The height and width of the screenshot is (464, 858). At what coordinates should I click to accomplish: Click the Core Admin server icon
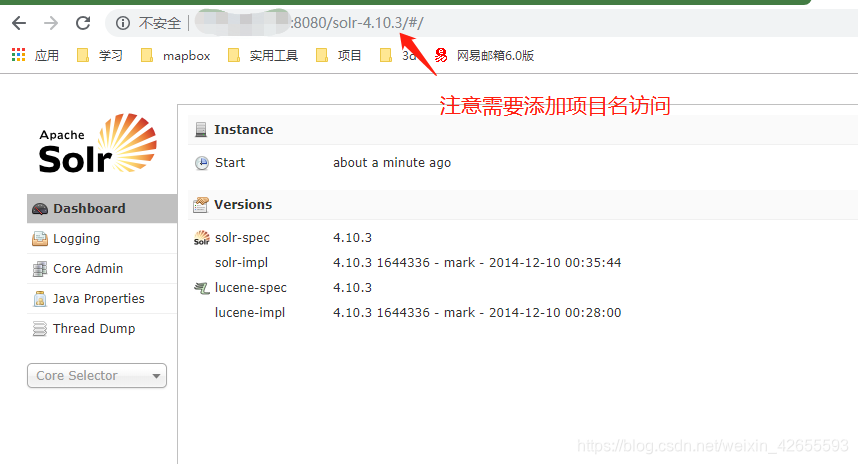40,269
